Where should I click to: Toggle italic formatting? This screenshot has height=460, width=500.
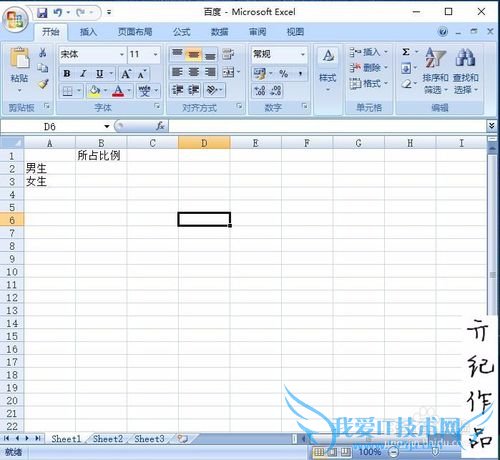tap(83, 74)
